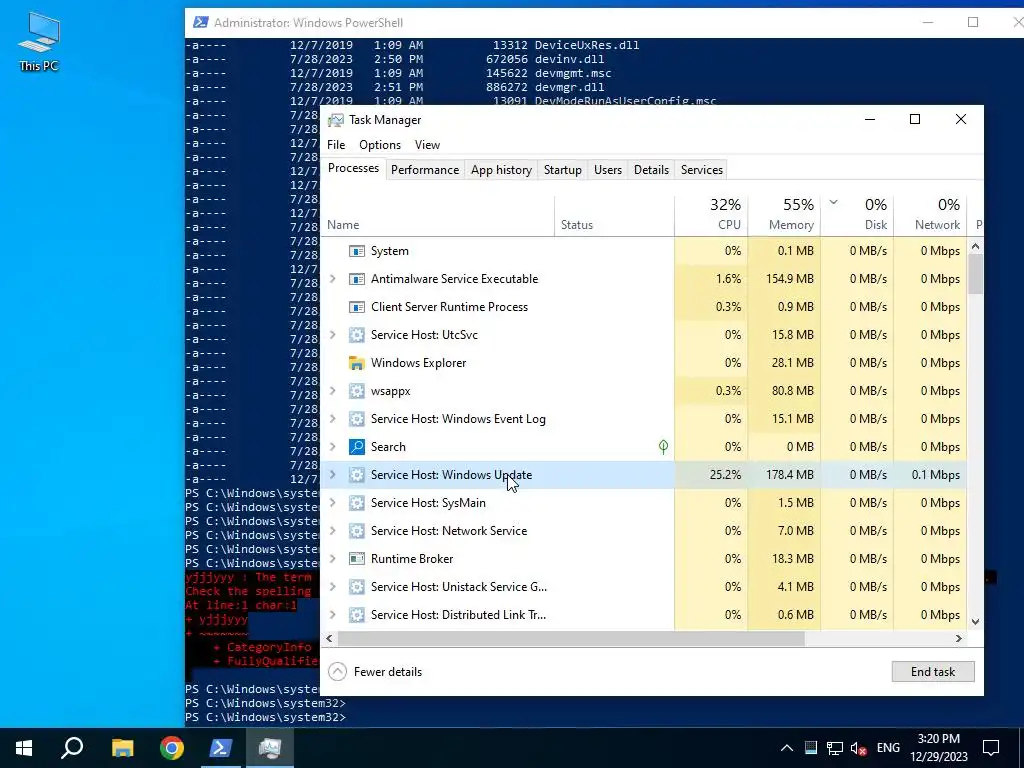
Task: Select the Windows Explorer process row
Action: [645, 363]
